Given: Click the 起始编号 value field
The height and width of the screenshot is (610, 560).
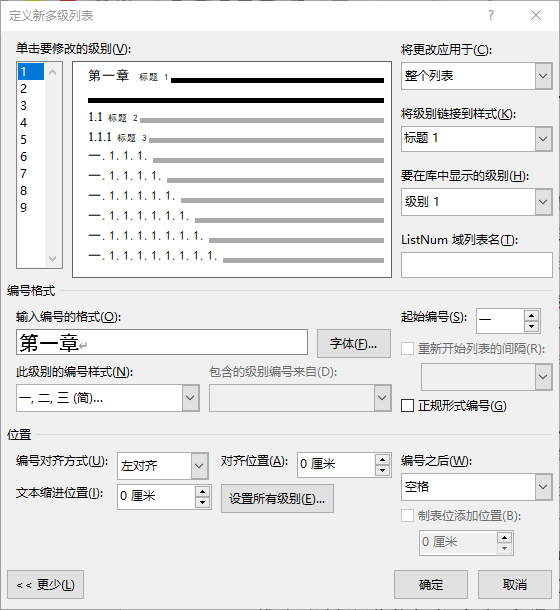Looking at the screenshot, I should point(500,321).
